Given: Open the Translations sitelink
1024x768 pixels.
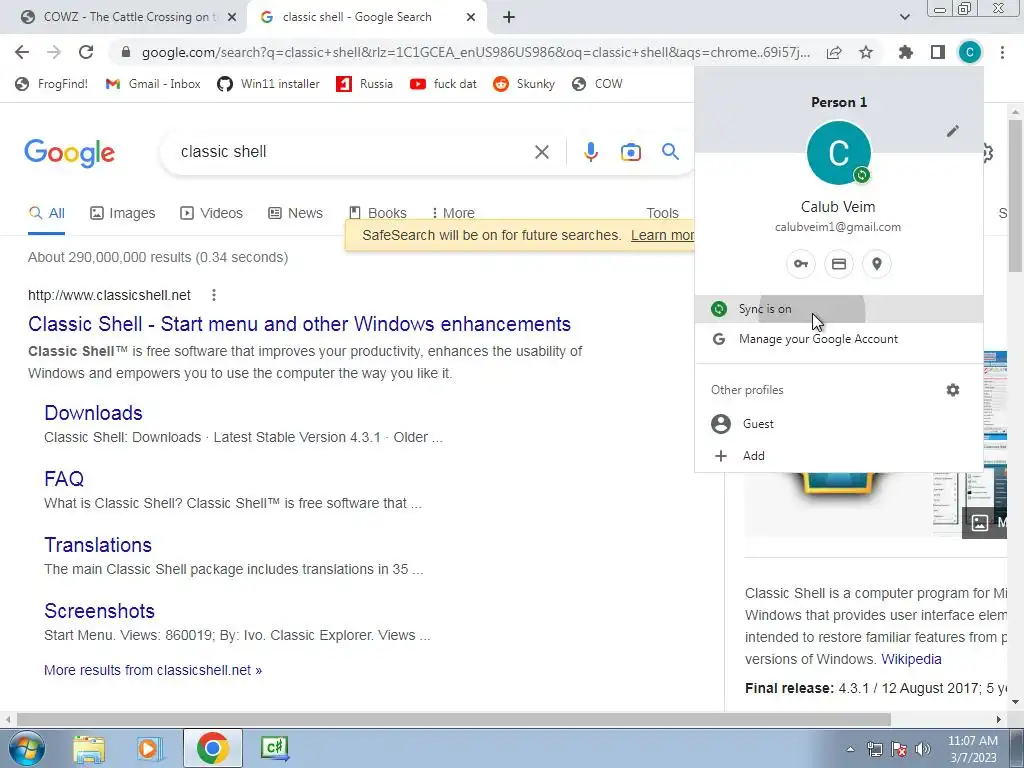Looking at the screenshot, I should pyautogui.click(x=98, y=545).
